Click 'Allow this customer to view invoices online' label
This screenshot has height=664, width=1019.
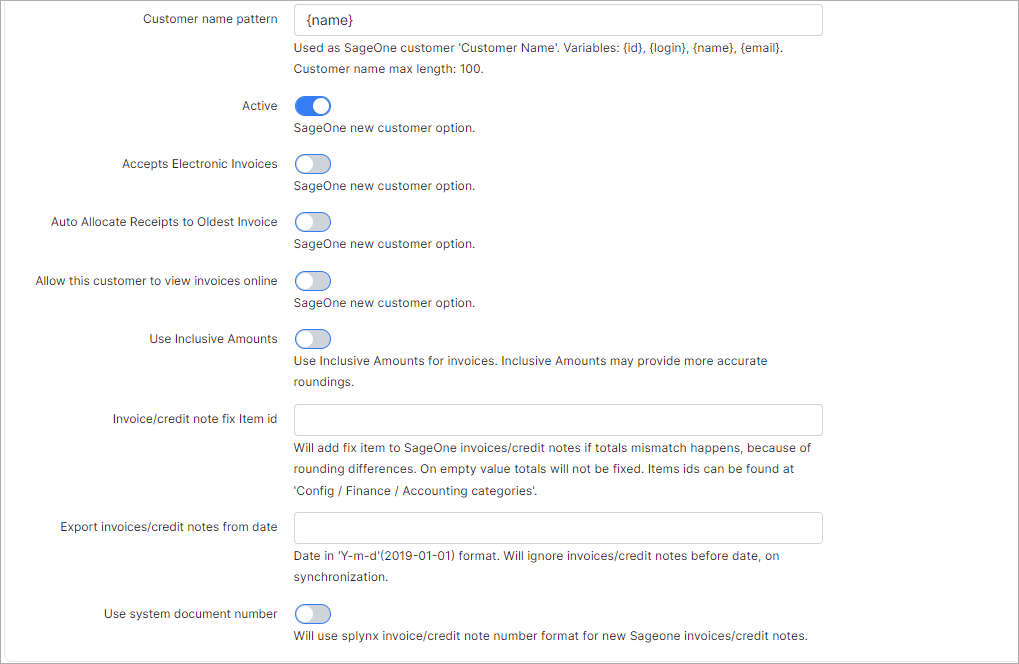click(156, 281)
